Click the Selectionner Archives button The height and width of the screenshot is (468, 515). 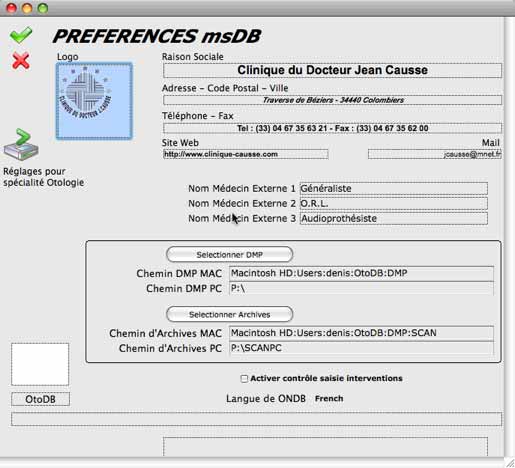point(230,314)
